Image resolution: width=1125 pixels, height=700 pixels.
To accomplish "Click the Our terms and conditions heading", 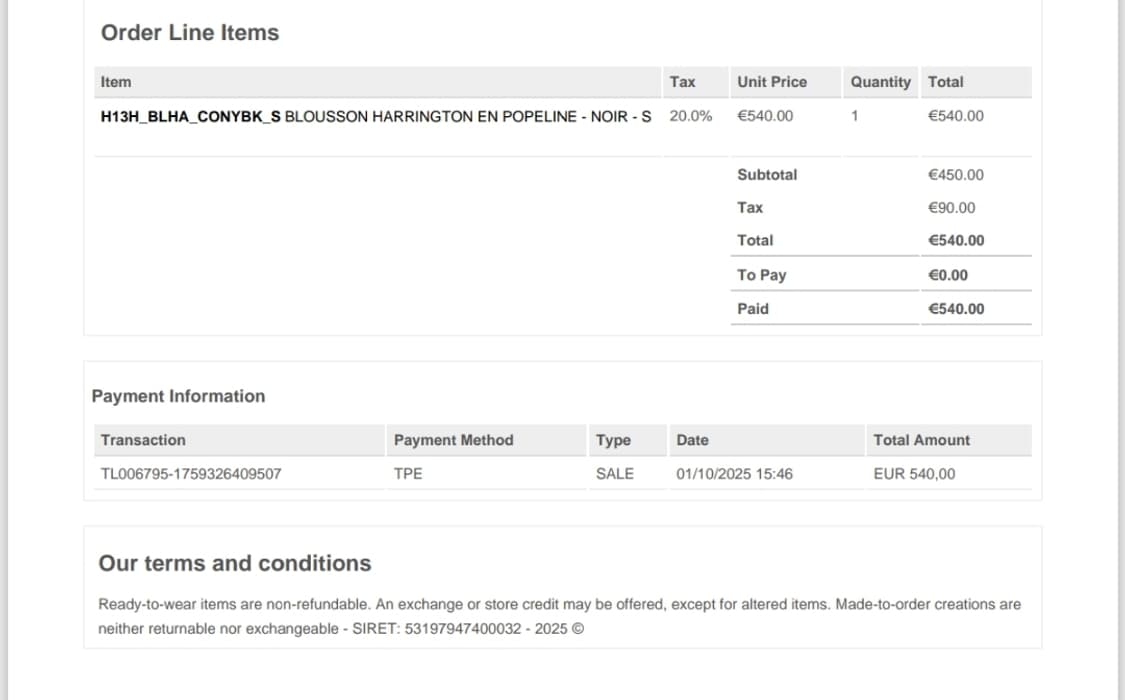I will 234,564.
